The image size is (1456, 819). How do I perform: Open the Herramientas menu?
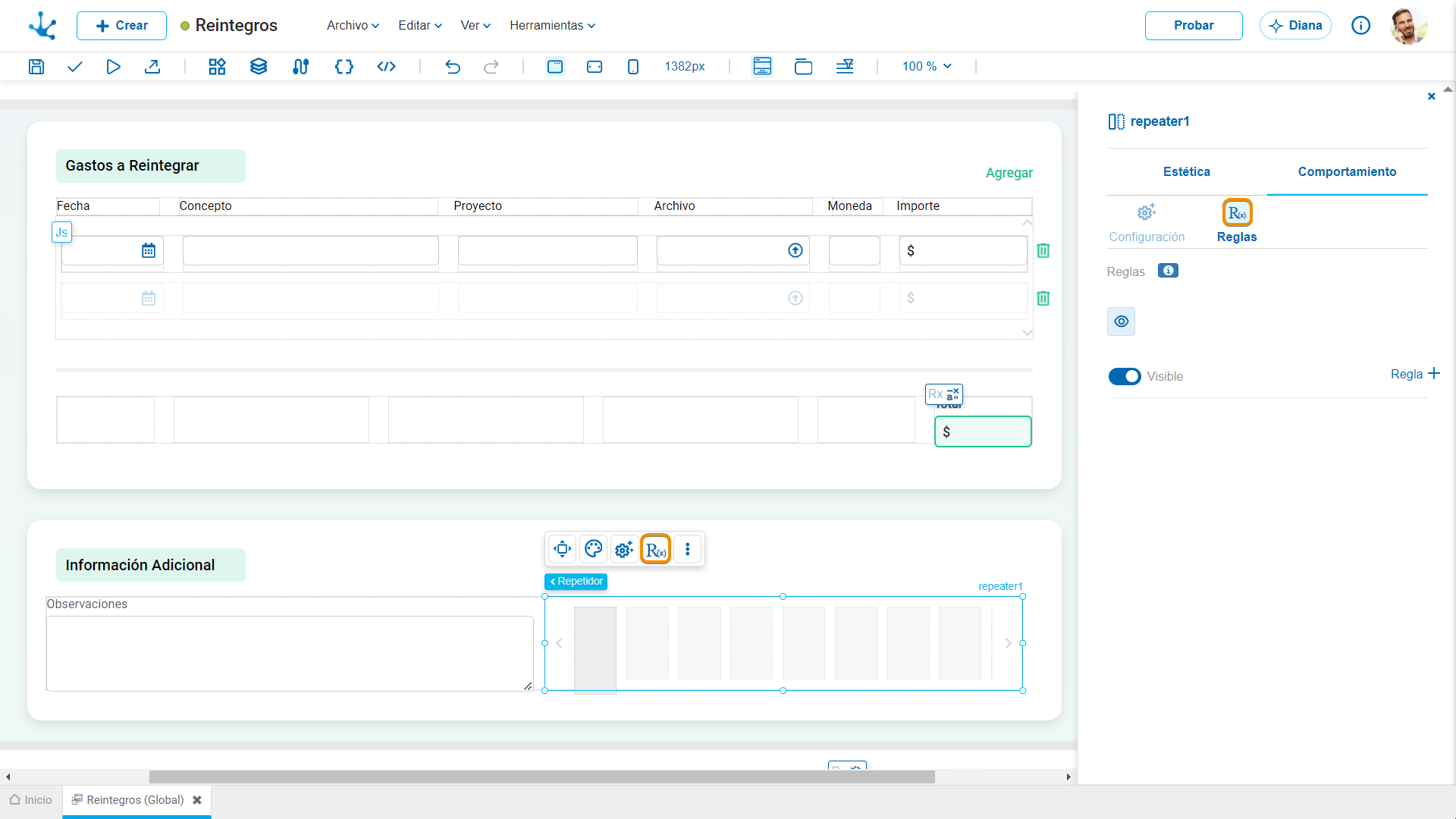[553, 25]
